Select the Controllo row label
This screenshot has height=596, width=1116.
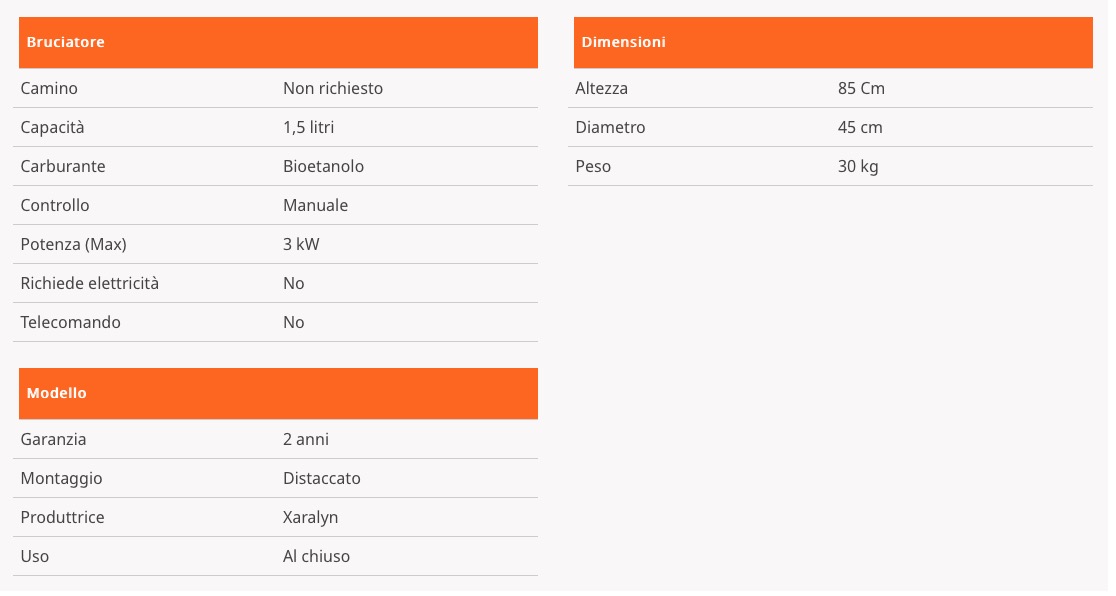pos(55,206)
